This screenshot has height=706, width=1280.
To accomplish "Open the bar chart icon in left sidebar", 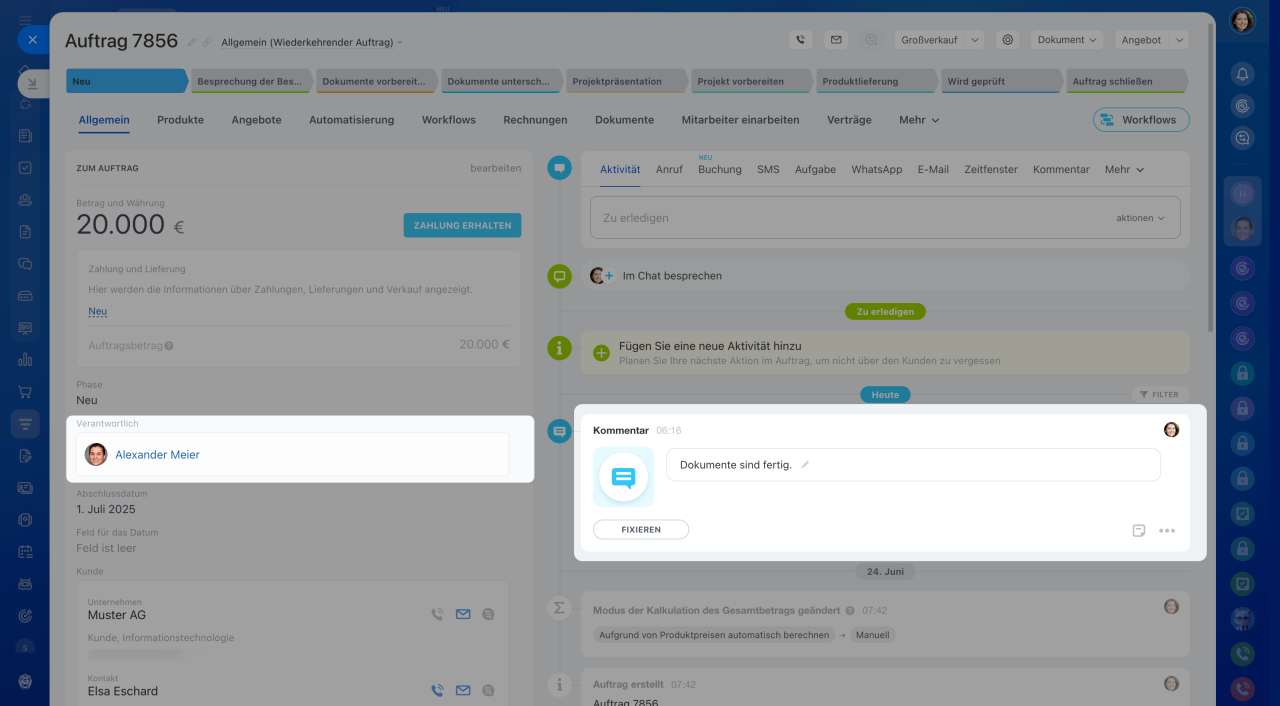I will [x=25, y=360].
